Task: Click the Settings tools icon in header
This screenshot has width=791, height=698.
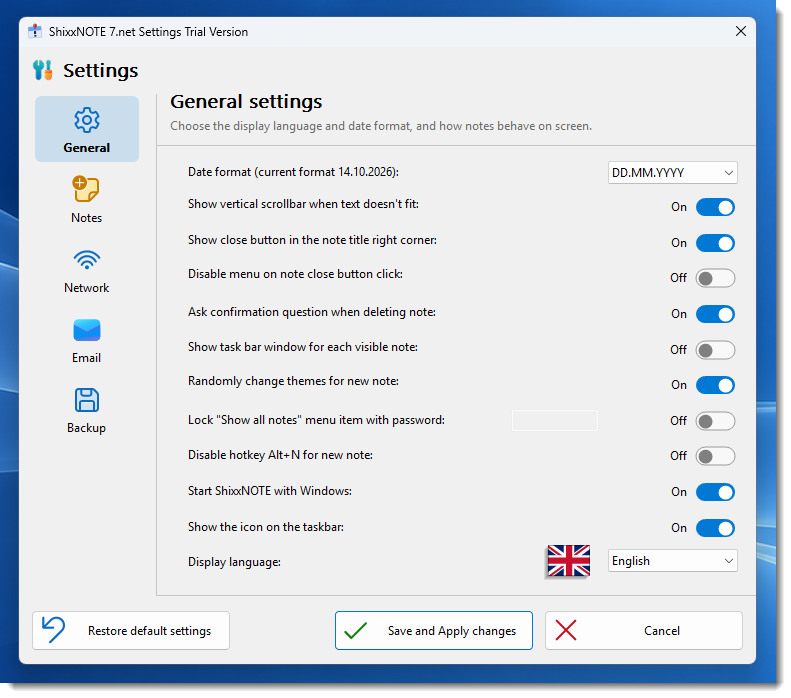Action: [43, 70]
